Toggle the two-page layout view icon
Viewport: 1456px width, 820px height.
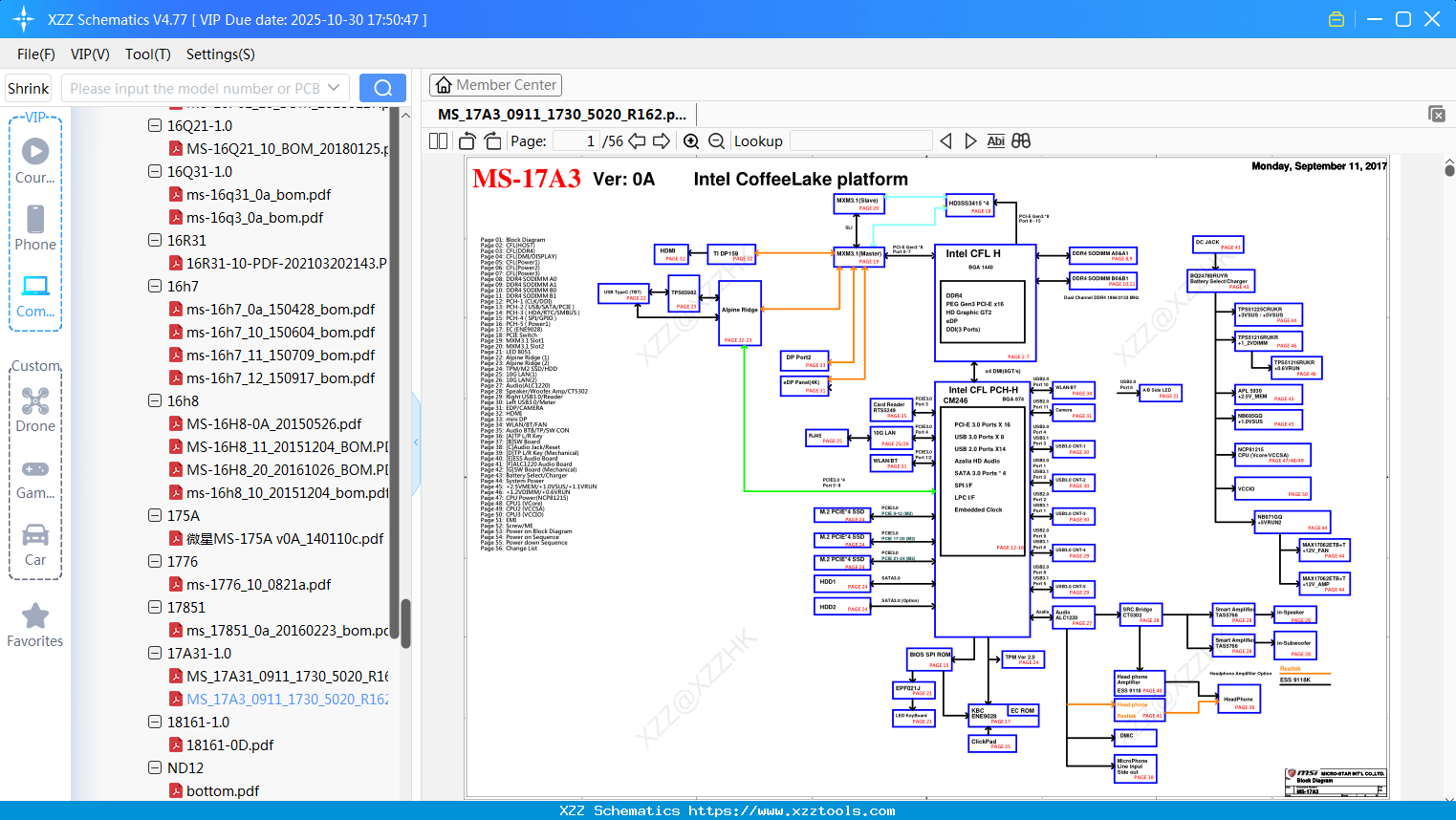tap(438, 141)
